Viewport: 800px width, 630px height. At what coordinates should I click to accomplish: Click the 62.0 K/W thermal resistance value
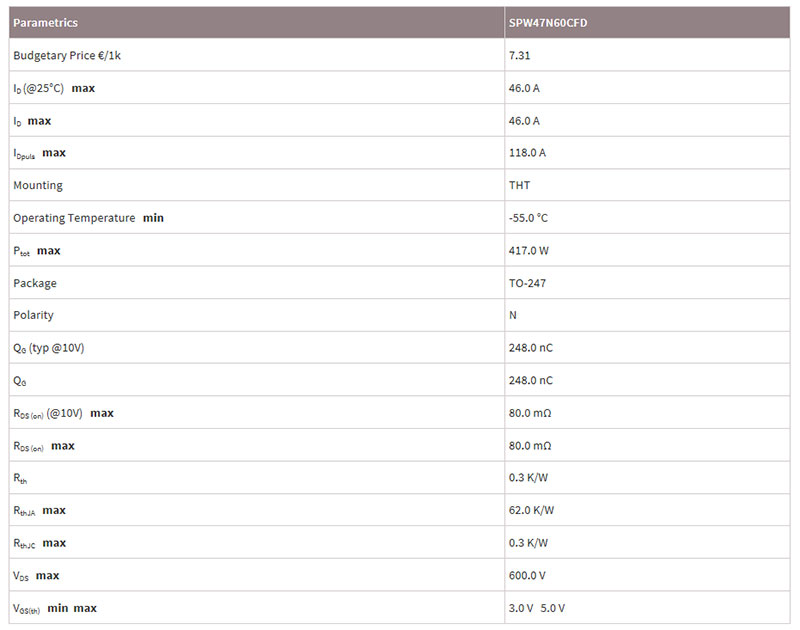click(531, 511)
